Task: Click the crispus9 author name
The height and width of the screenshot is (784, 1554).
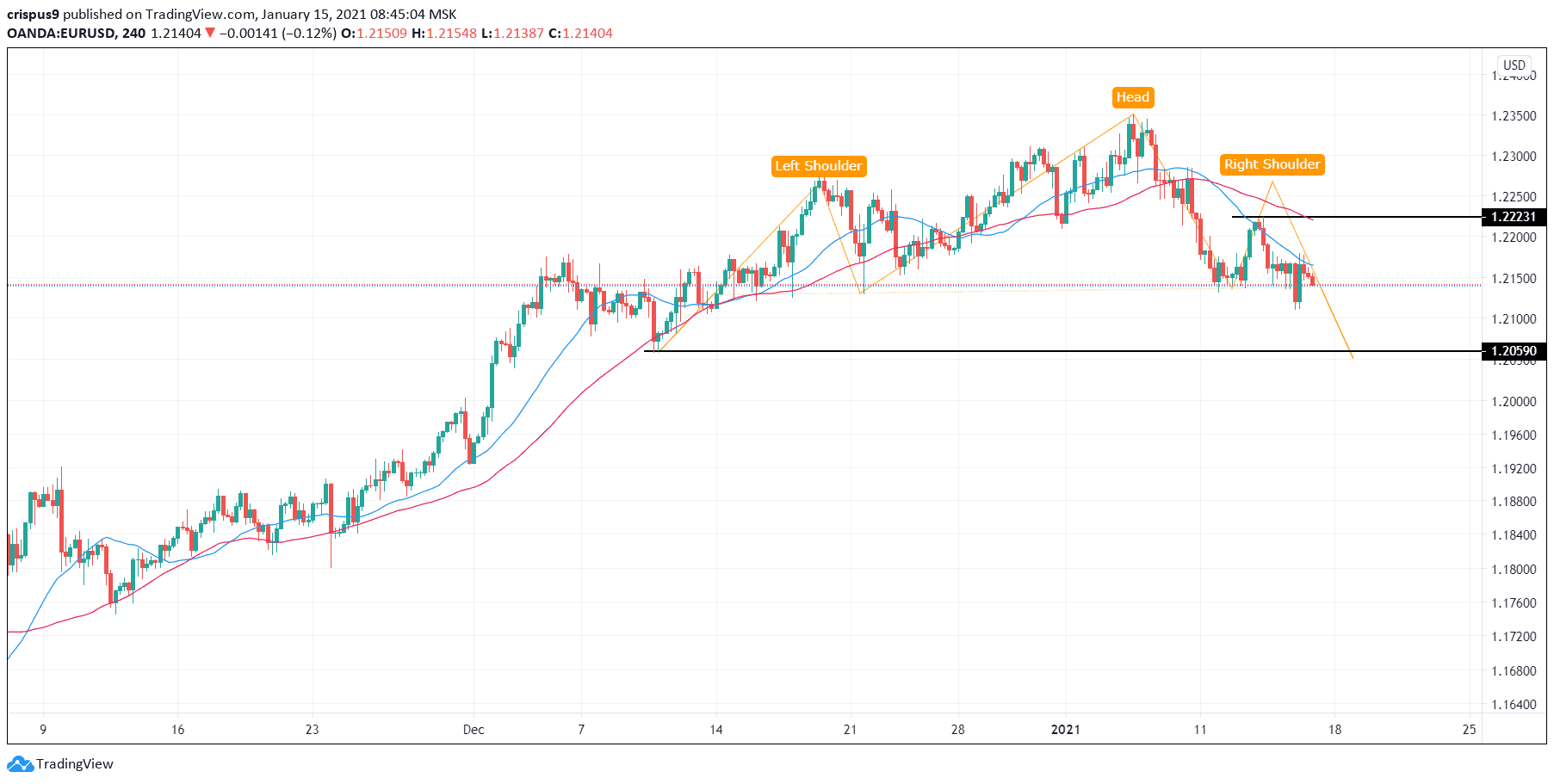Action: 34,15
